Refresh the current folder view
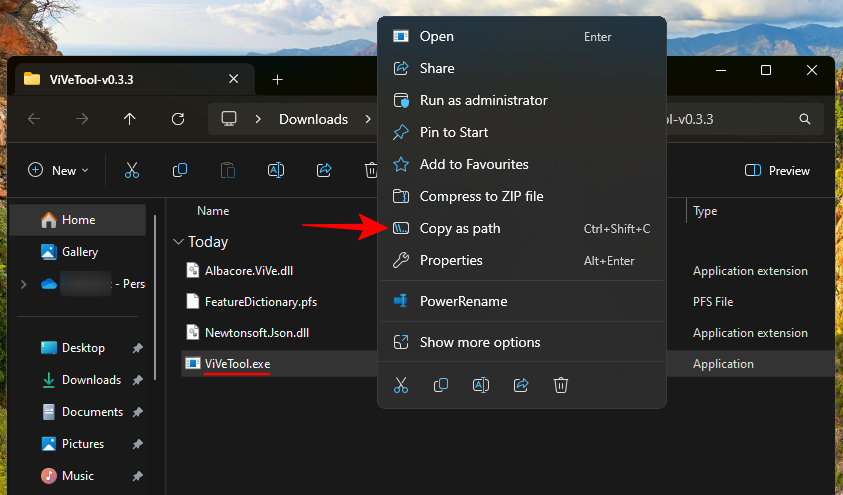The width and height of the screenshot is (843, 495). (178, 119)
